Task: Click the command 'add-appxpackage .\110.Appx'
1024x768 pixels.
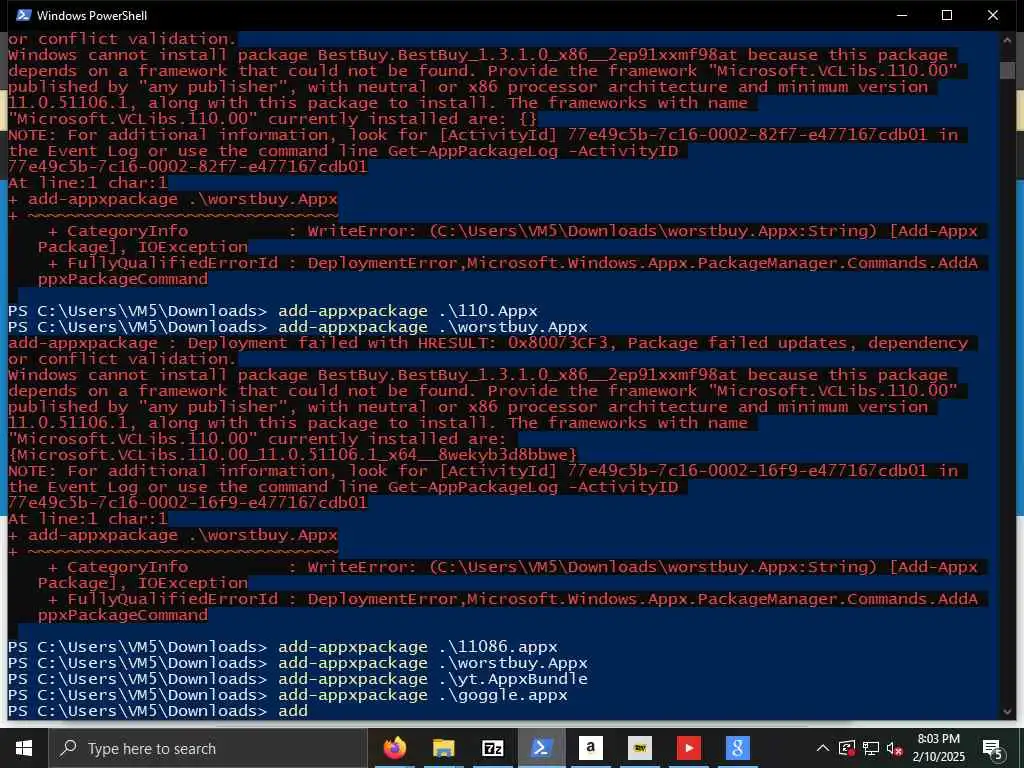Action: pos(408,311)
